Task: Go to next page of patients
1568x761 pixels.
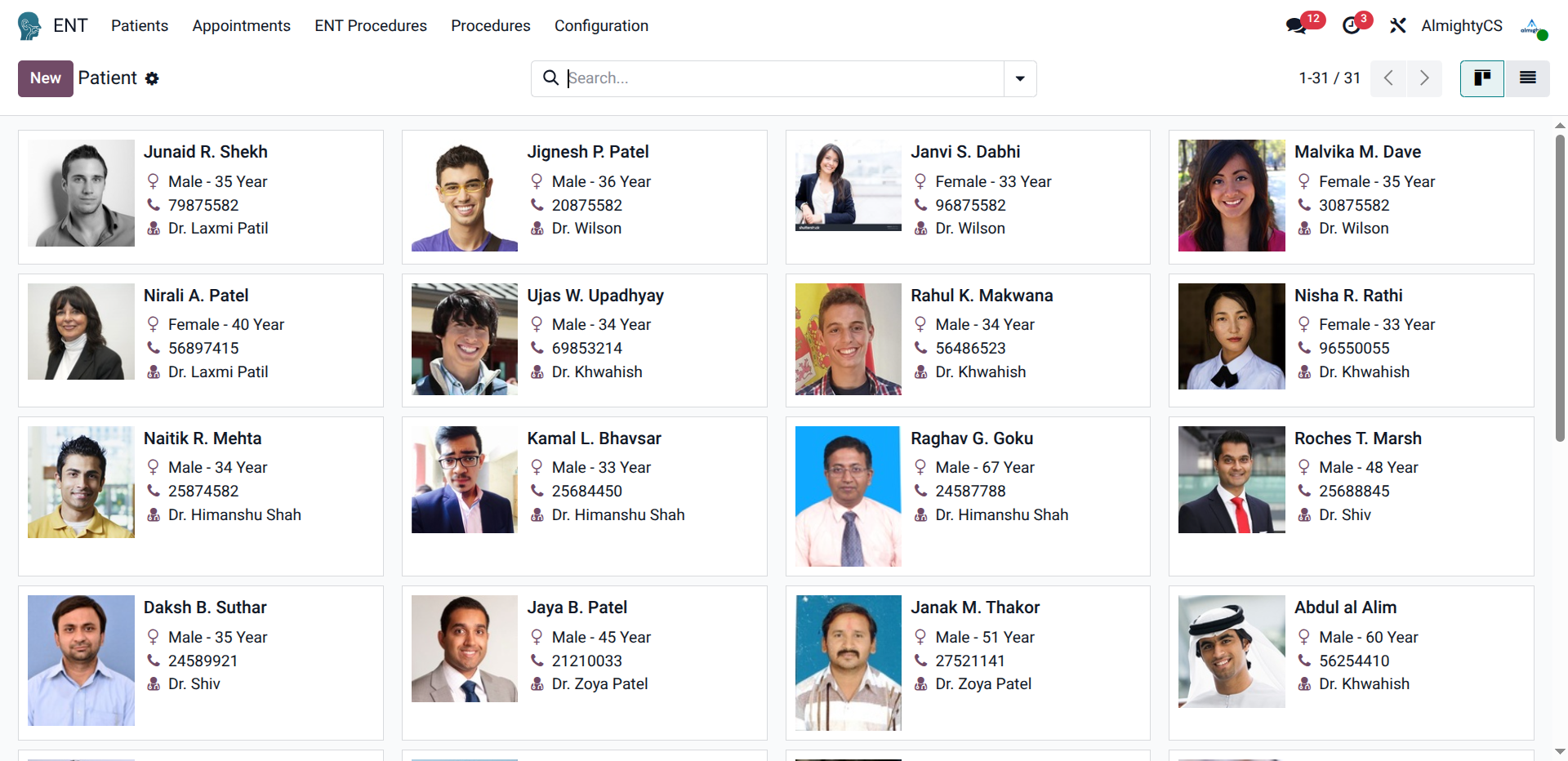Action: tap(1424, 78)
